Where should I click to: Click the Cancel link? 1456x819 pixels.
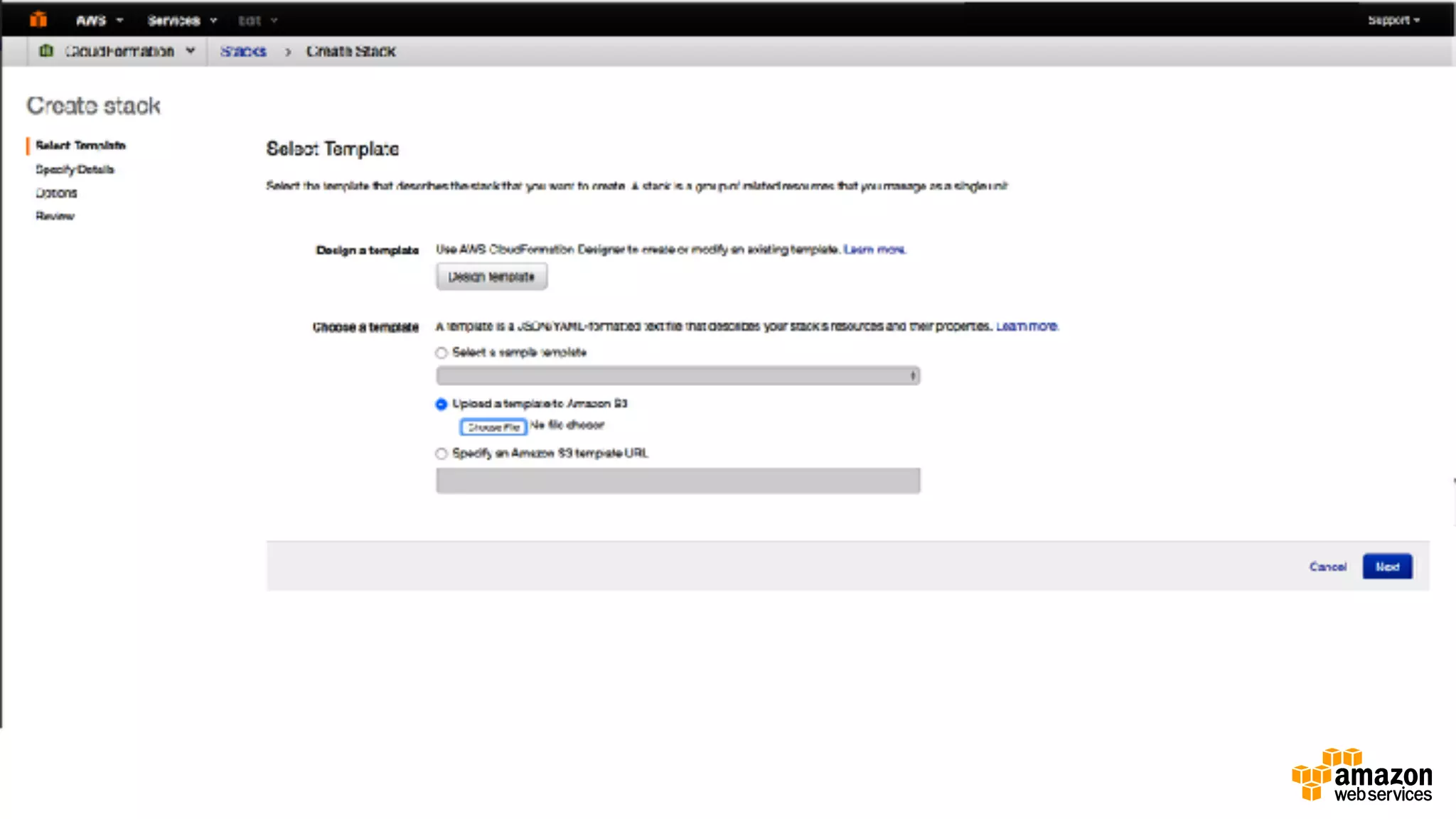point(1327,567)
